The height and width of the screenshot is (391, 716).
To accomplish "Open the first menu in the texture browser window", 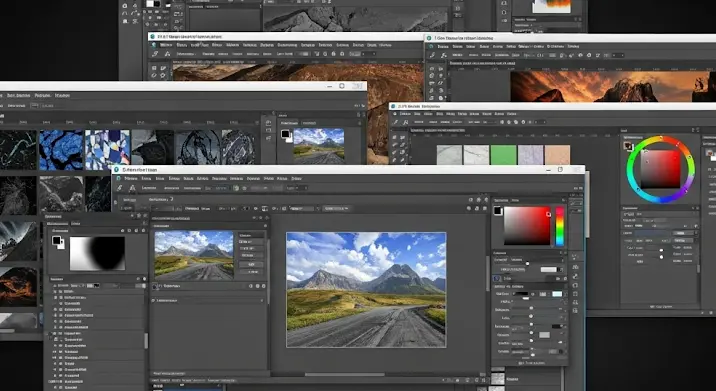I will tap(19, 95).
